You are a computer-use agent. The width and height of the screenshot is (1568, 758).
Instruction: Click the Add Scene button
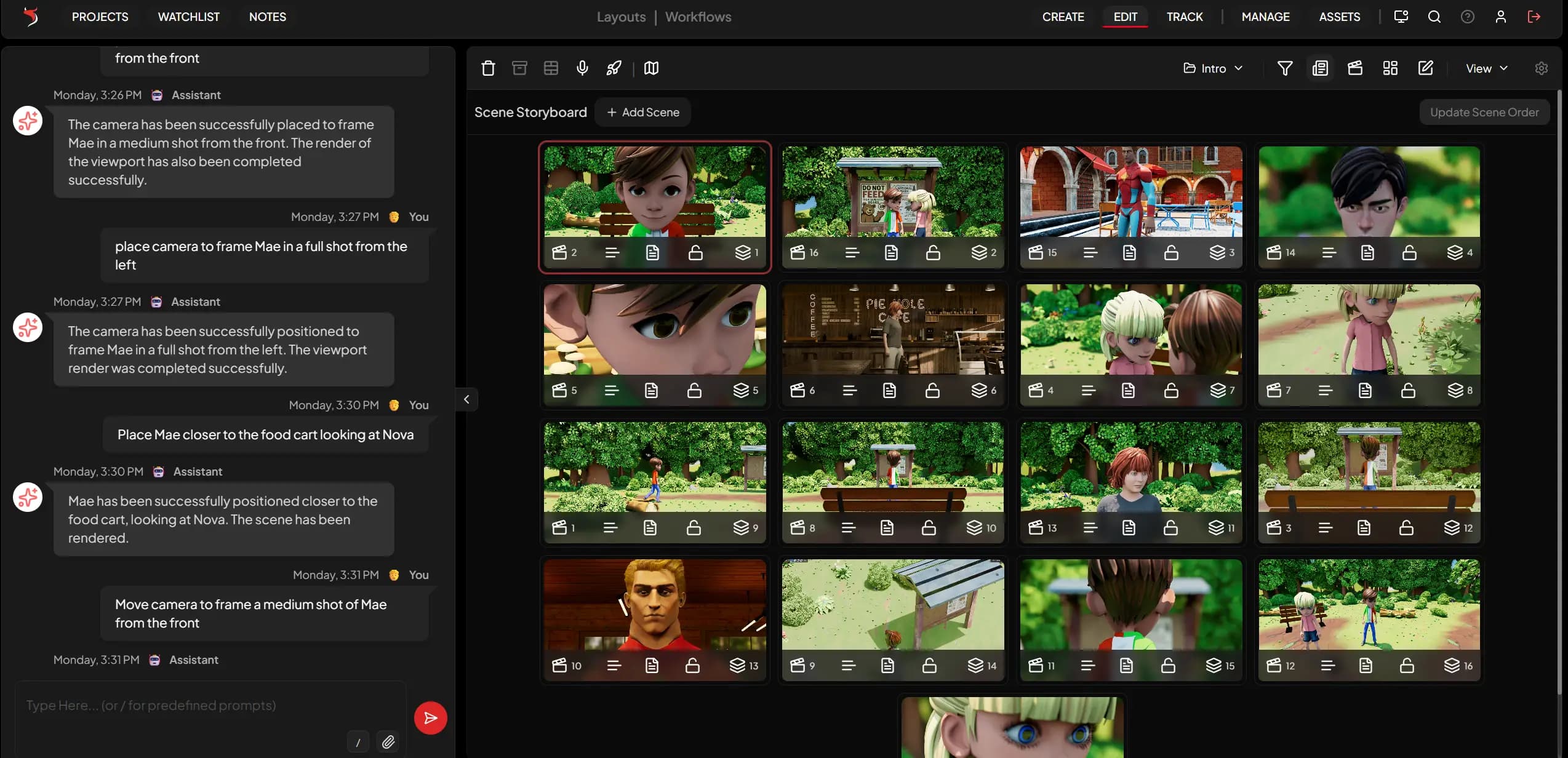pos(643,112)
